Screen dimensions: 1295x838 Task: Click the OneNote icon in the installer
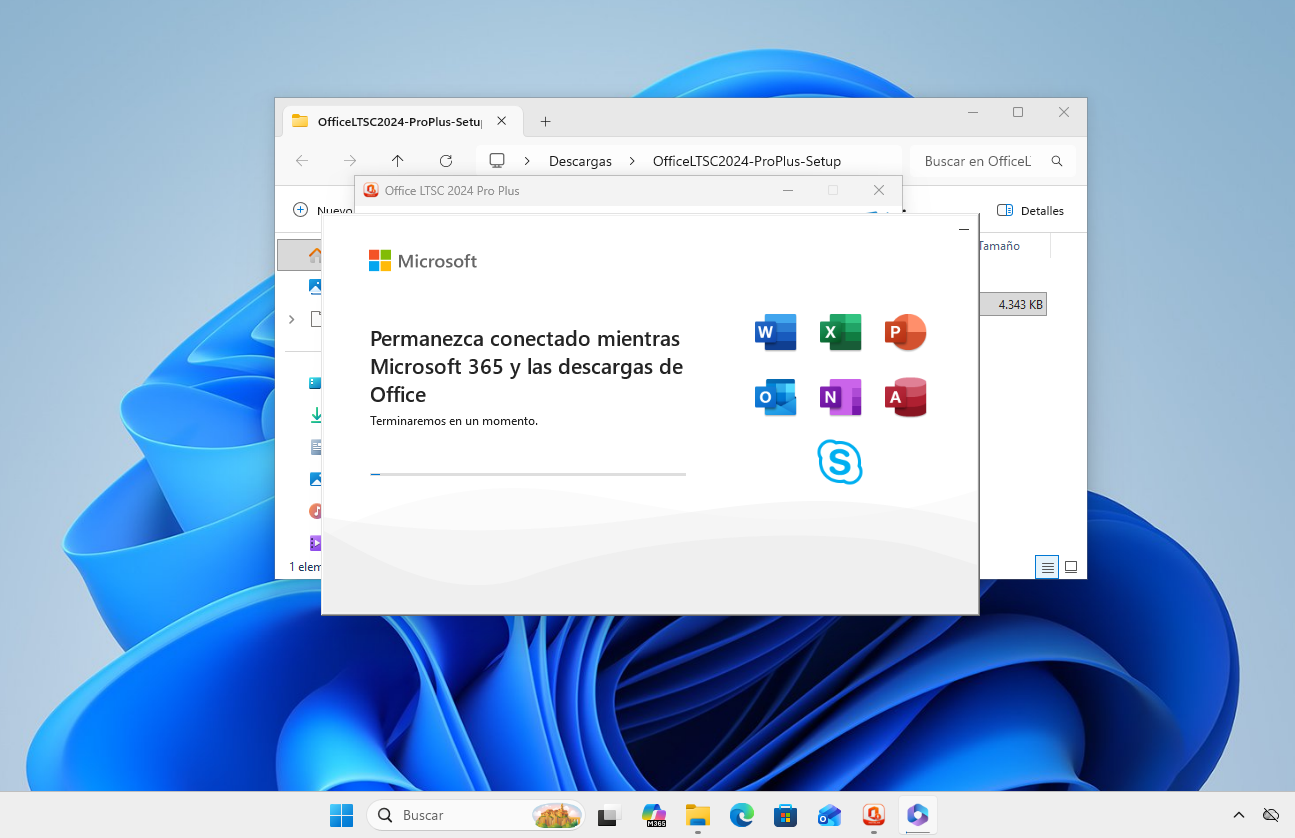click(841, 397)
